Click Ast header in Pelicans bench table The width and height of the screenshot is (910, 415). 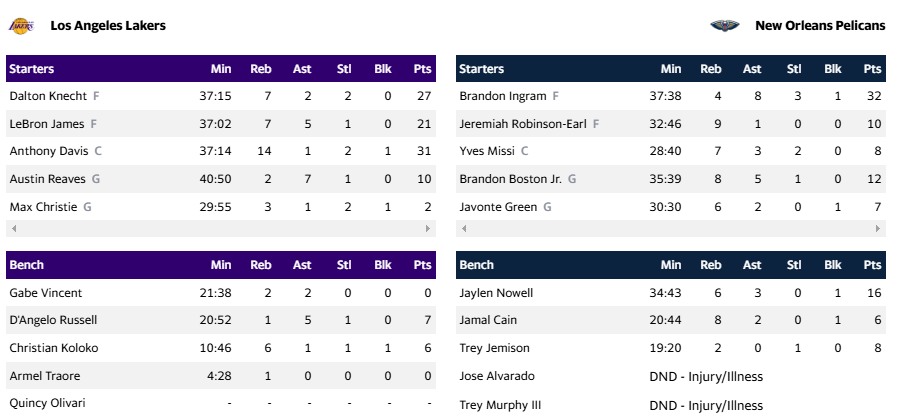tap(752, 265)
